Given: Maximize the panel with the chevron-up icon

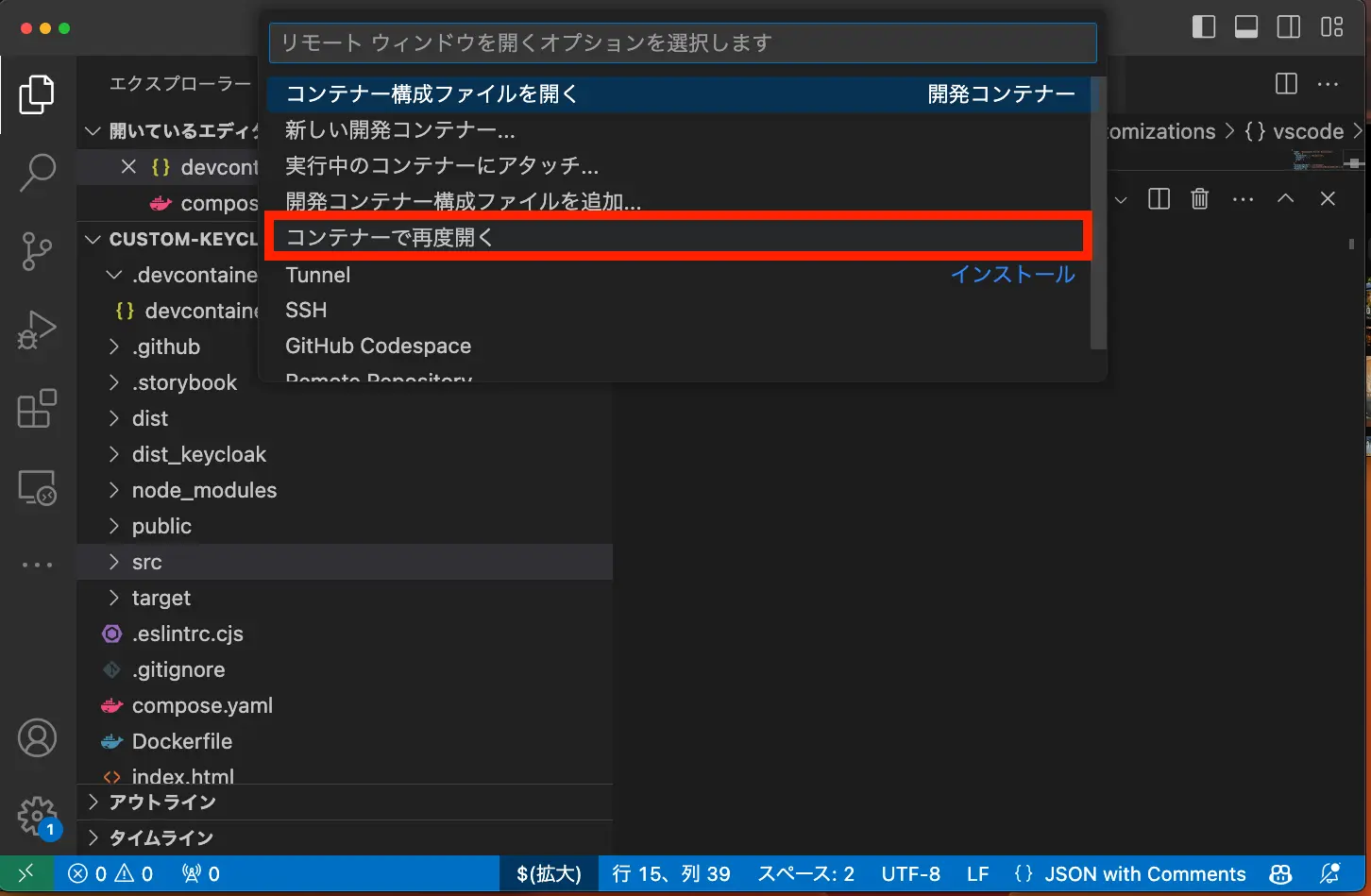Looking at the screenshot, I should point(1285,199).
